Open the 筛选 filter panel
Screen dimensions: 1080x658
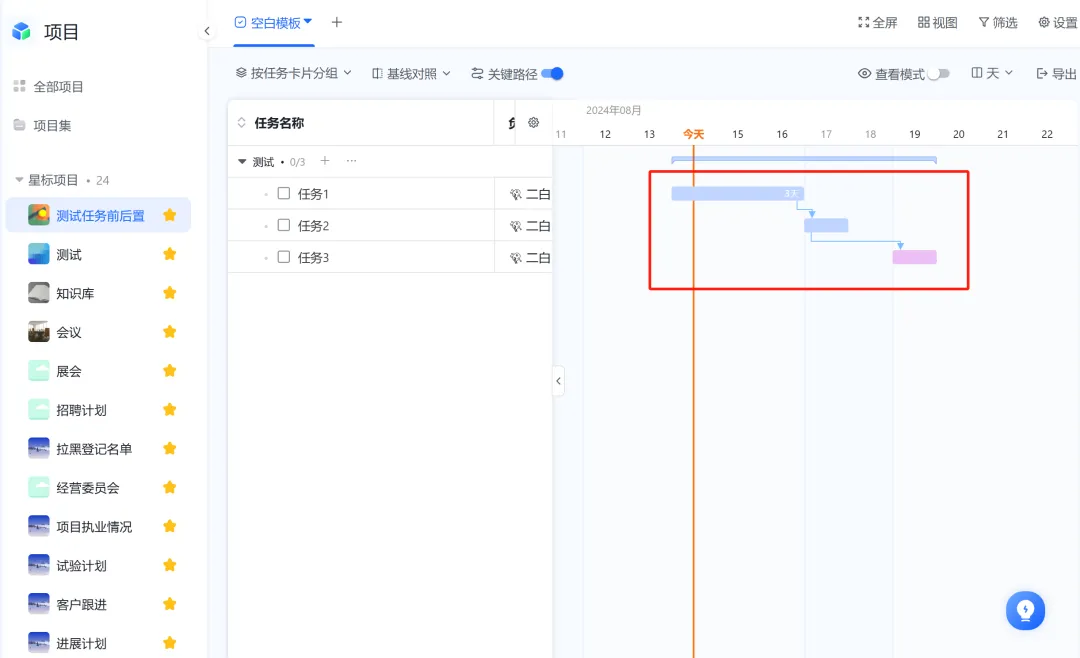(x=998, y=23)
